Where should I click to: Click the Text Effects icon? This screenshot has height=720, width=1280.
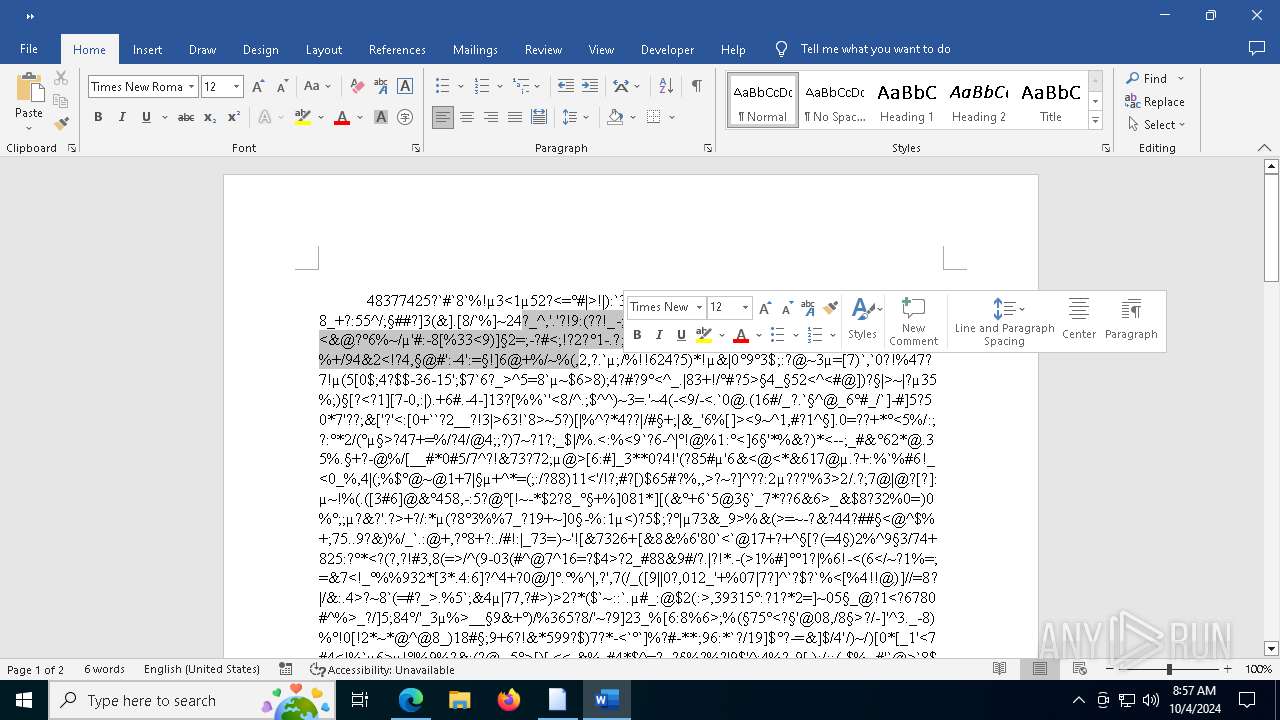click(265, 117)
